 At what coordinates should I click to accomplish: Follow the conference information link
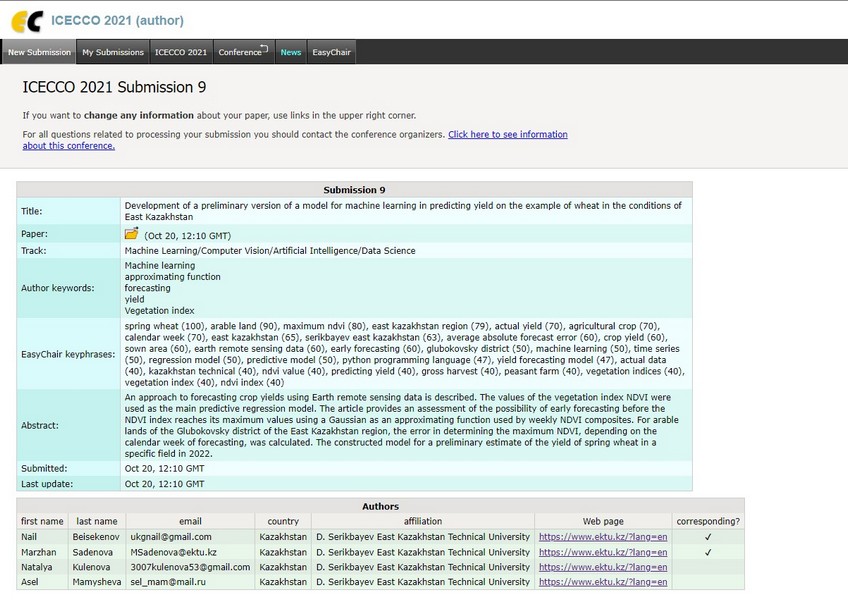click(507, 134)
